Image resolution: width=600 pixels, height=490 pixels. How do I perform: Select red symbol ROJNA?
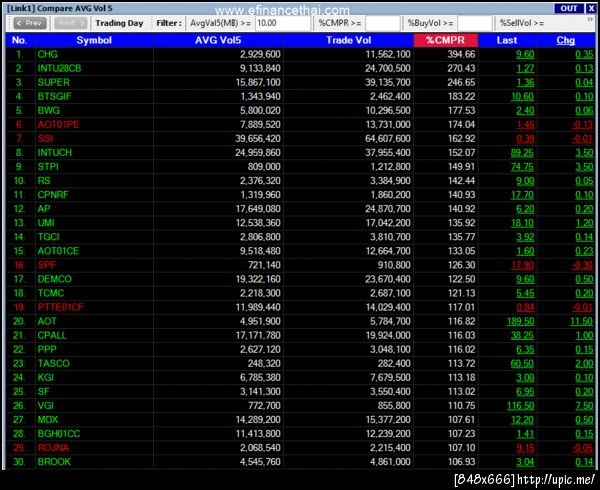click(53, 448)
